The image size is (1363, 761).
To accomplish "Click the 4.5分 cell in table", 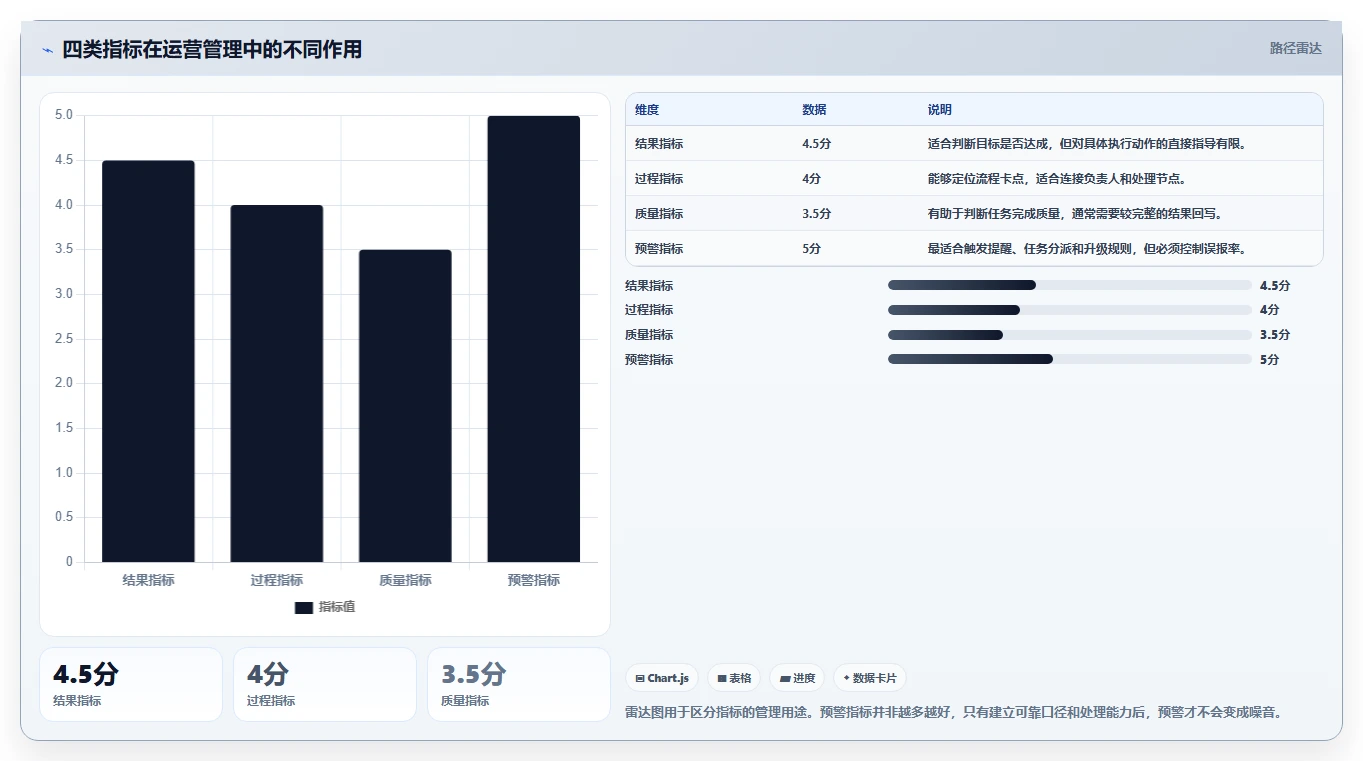I will (816, 144).
